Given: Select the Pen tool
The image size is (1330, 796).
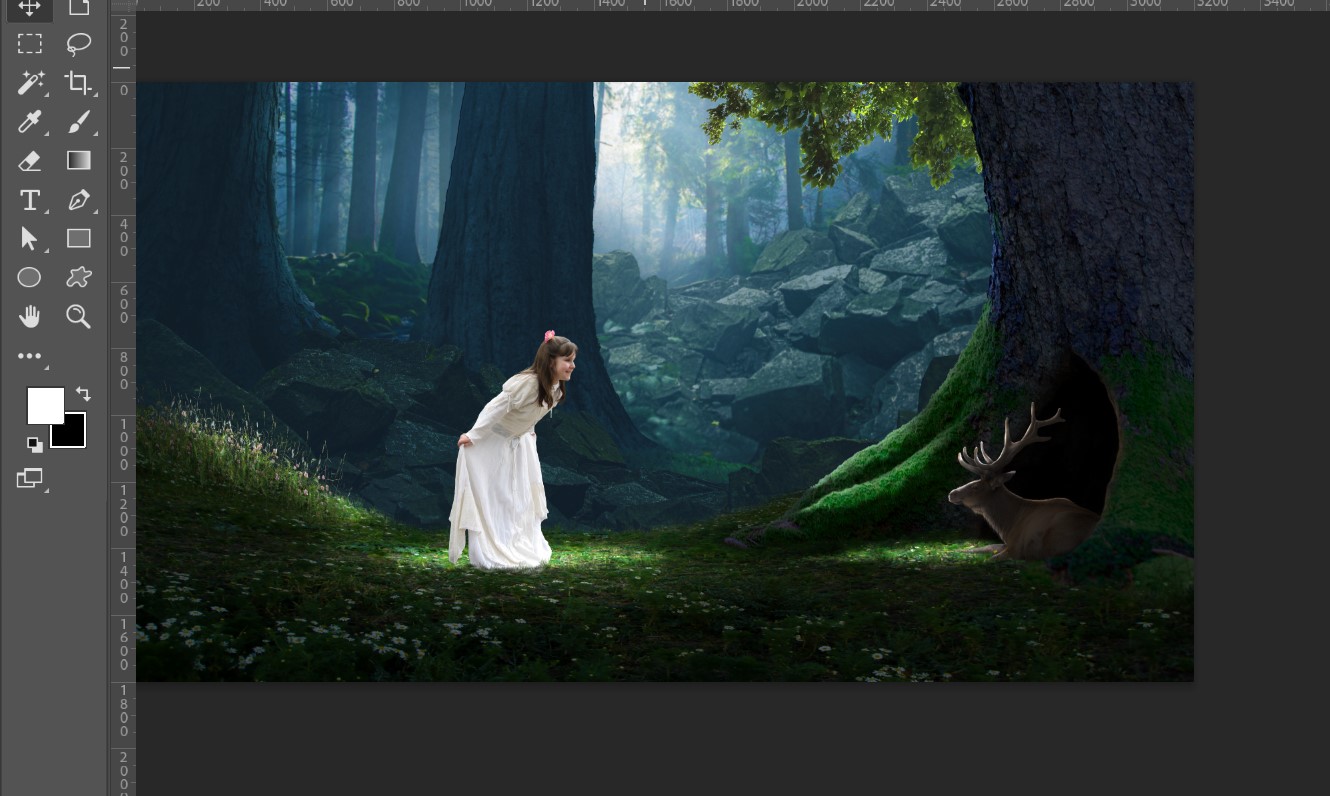Looking at the screenshot, I should 79,200.
